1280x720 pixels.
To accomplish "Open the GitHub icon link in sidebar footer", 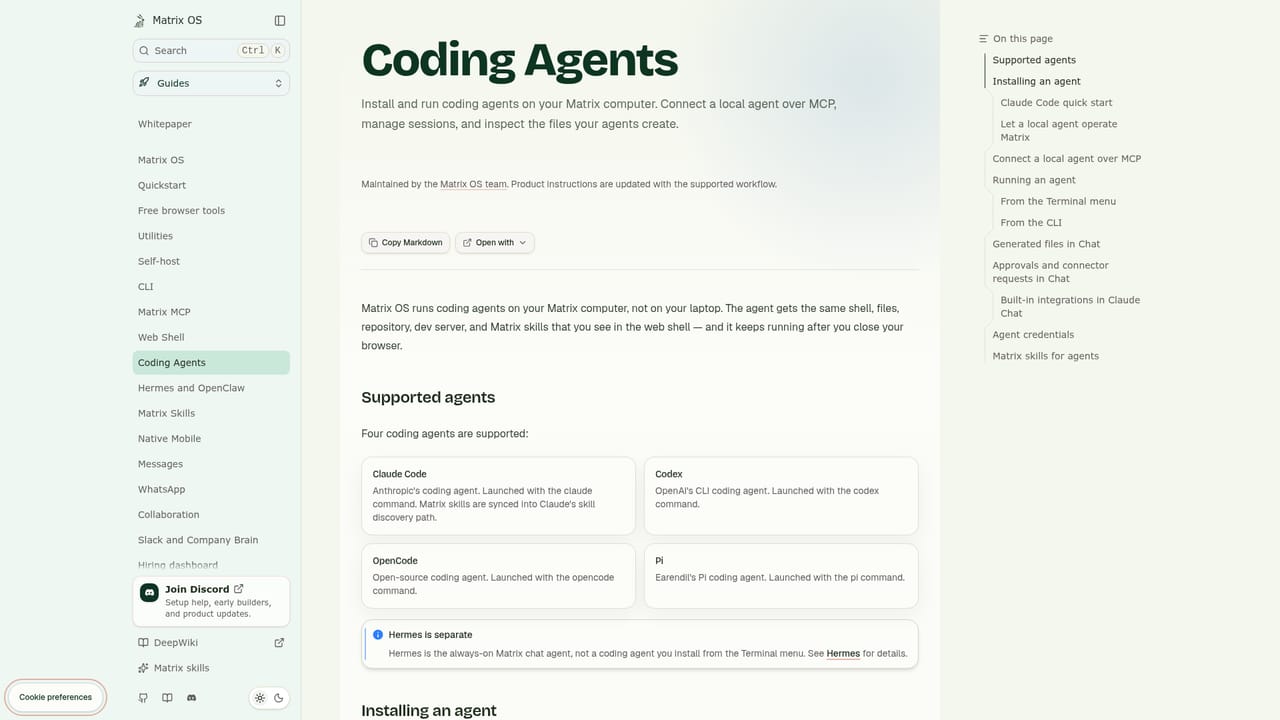I will pos(143,698).
